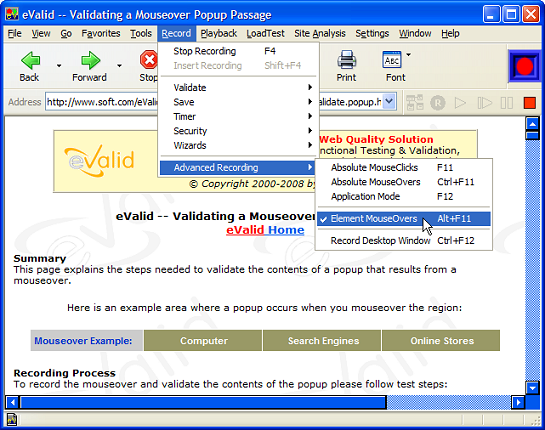Click the green Forward arrow icon
Viewport: 545px width, 430px height.
pos(90,60)
